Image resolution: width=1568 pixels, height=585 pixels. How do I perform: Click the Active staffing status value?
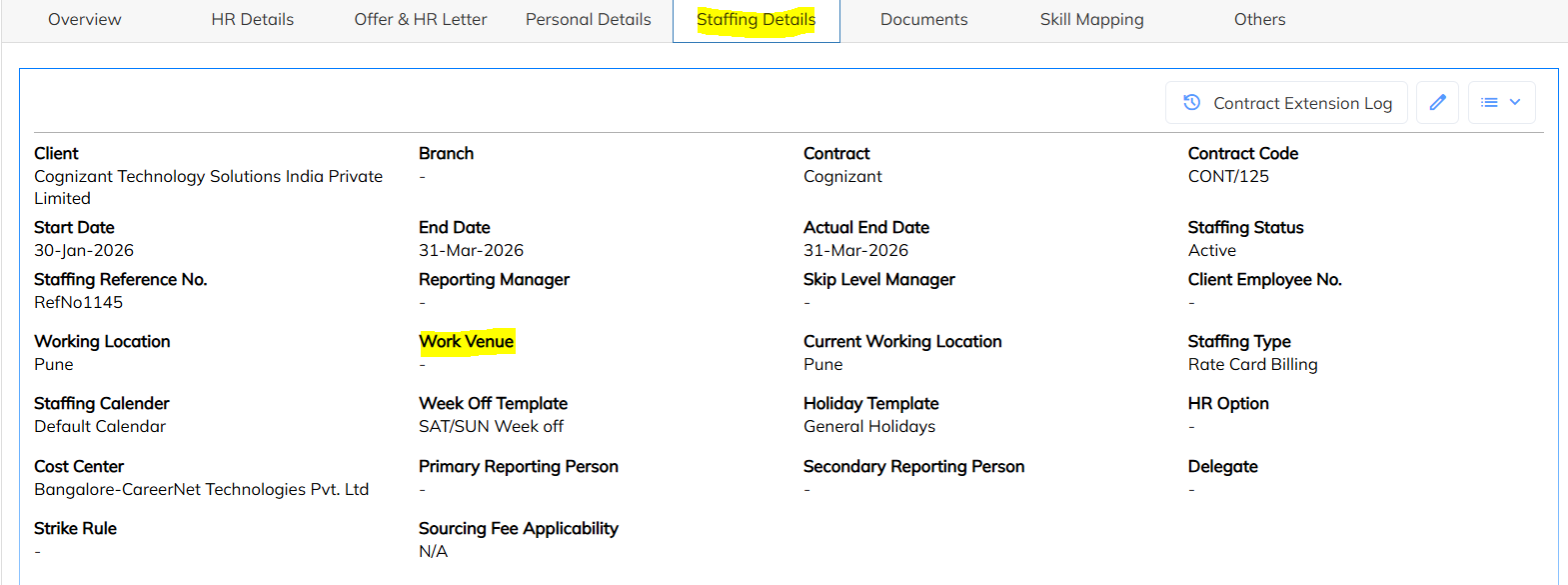[1211, 251]
